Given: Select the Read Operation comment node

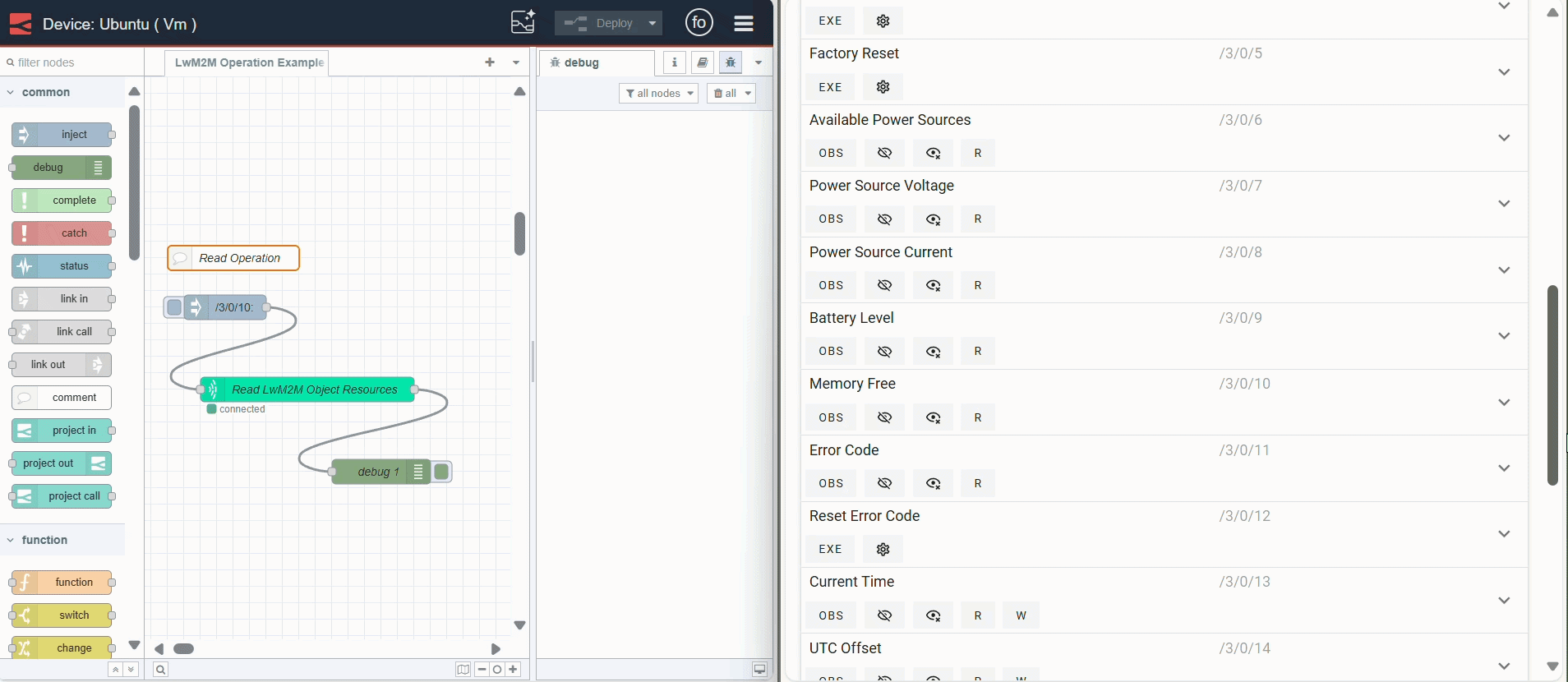Looking at the screenshot, I should 233,258.
